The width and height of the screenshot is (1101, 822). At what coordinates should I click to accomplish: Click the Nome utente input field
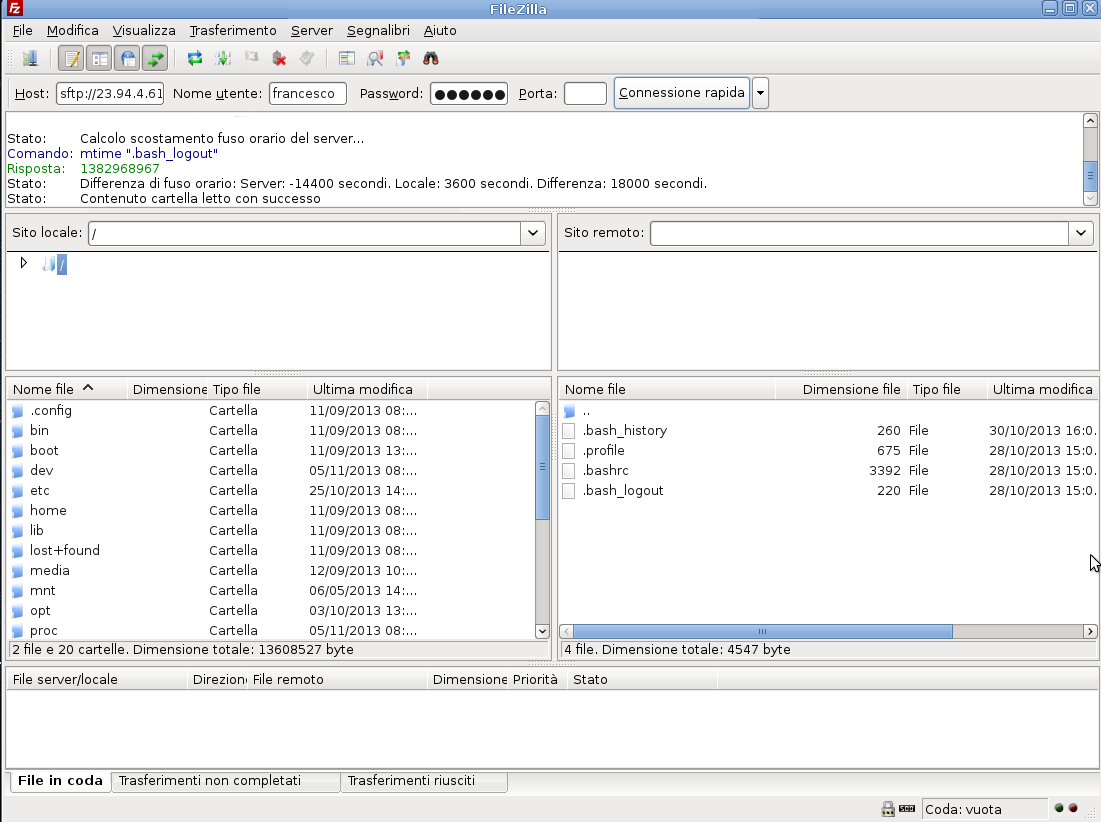(x=308, y=93)
